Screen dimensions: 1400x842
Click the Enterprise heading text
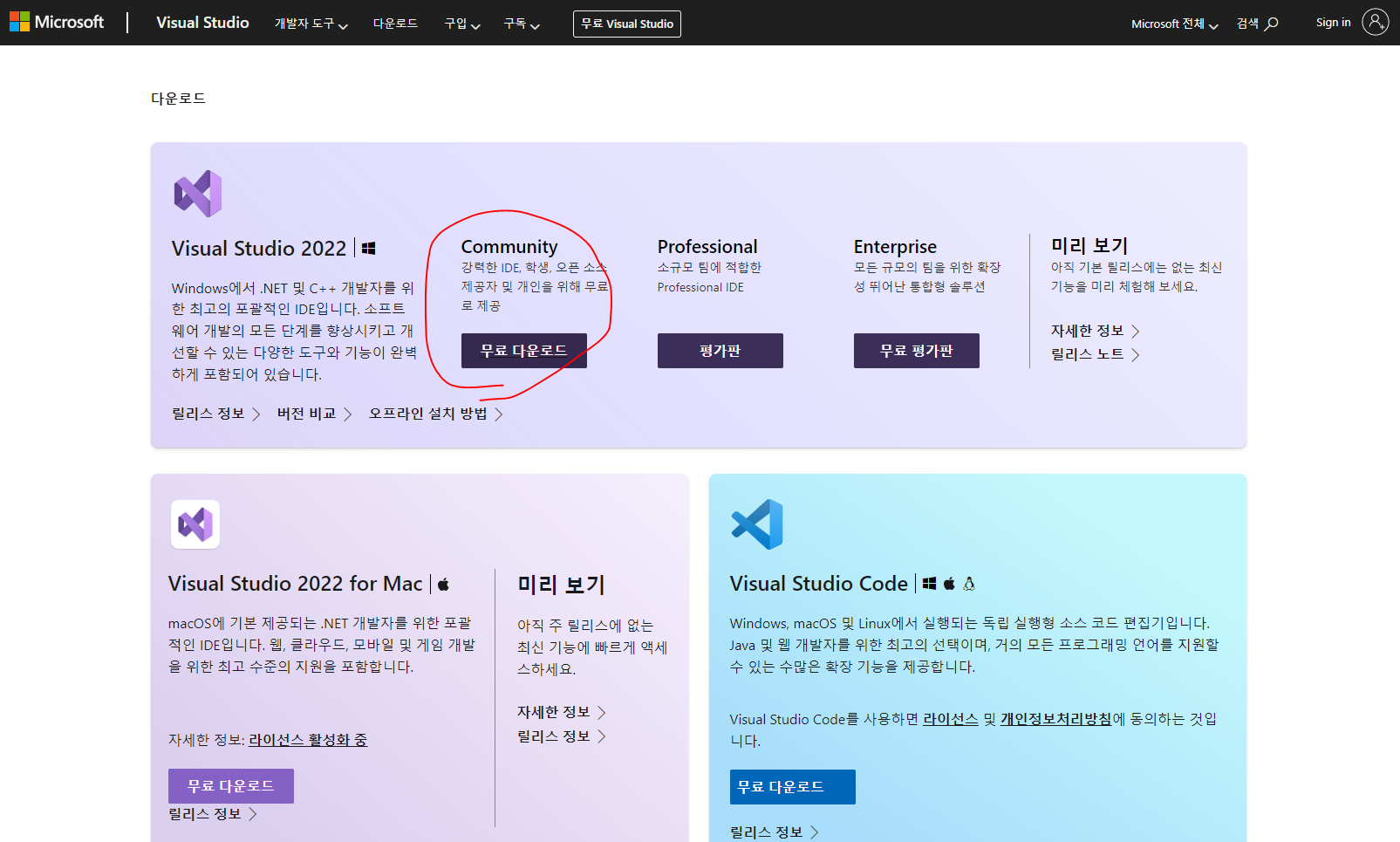[895, 247]
